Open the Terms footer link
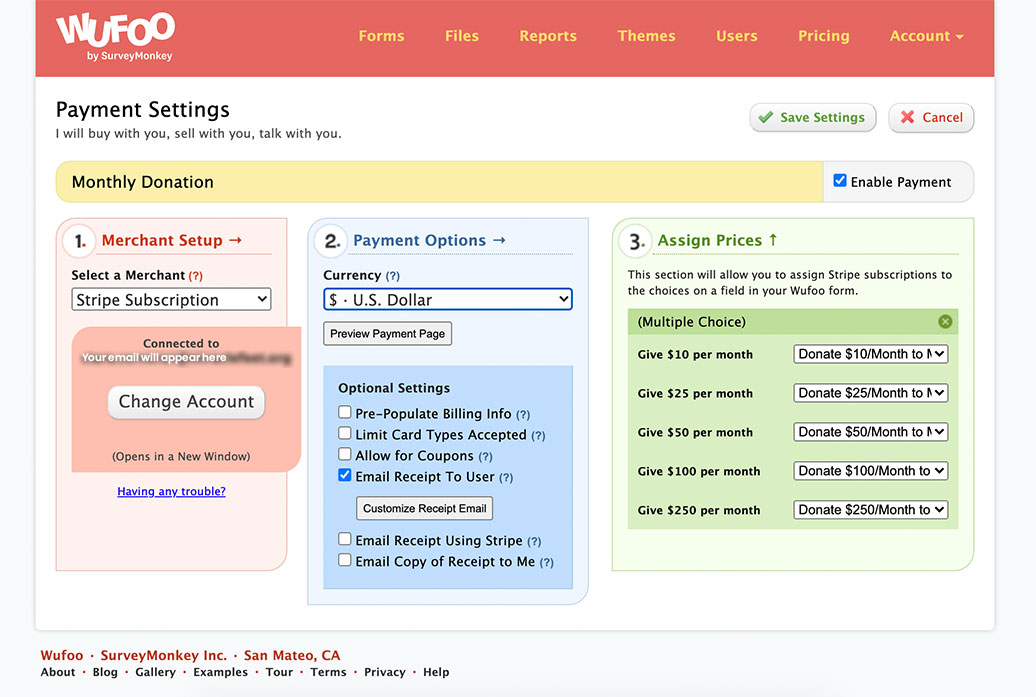This screenshot has width=1036, height=697. (x=328, y=672)
